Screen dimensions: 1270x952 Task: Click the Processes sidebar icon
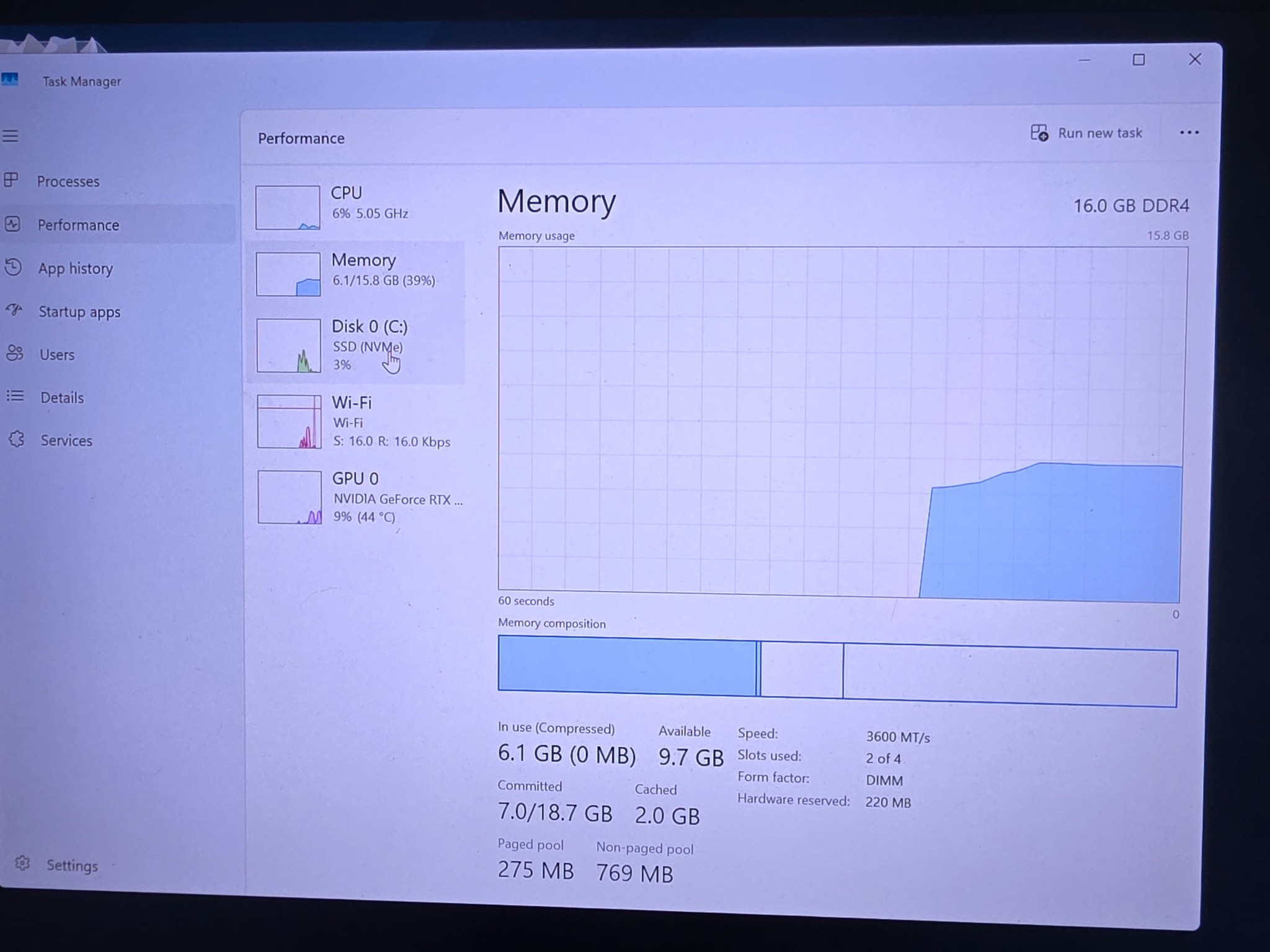11,180
